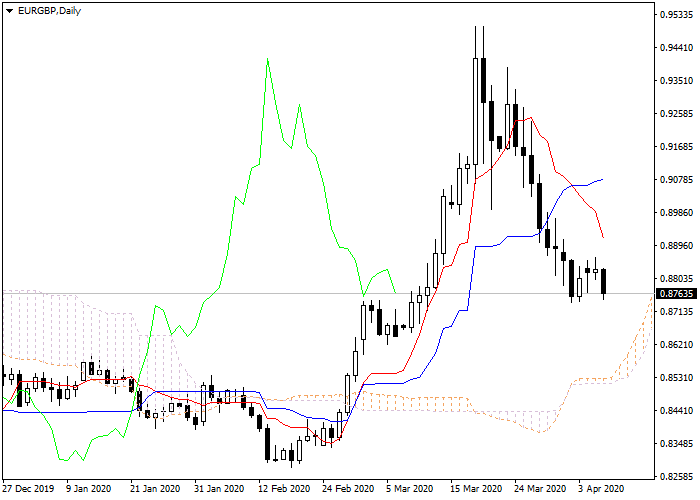The width and height of the screenshot is (700, 500).
Task: Select price level 0.93510 on the scale
Action: coord(676,81)
